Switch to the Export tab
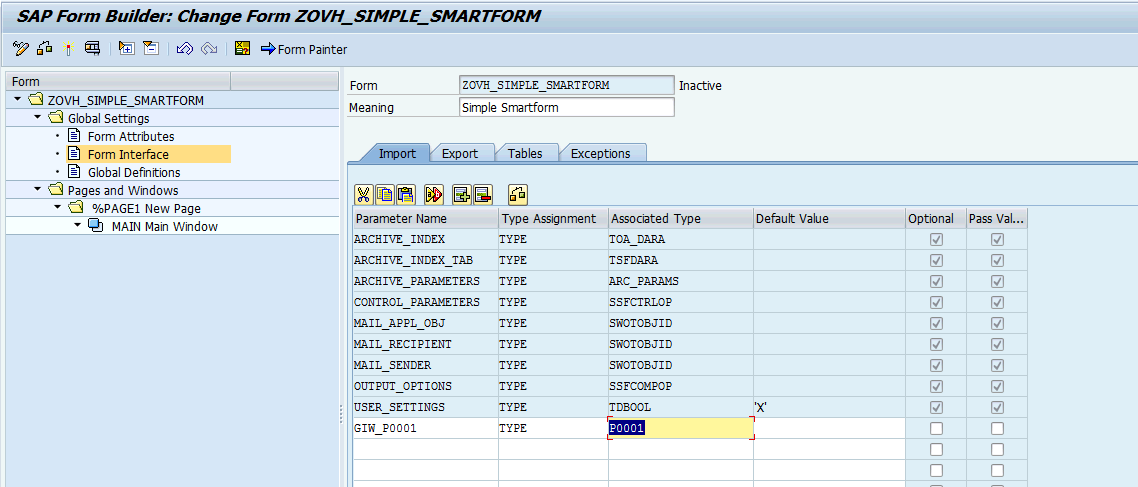The height and width of the screenshot is (487, 1138). pyautogui.click(x=460, y=153)
